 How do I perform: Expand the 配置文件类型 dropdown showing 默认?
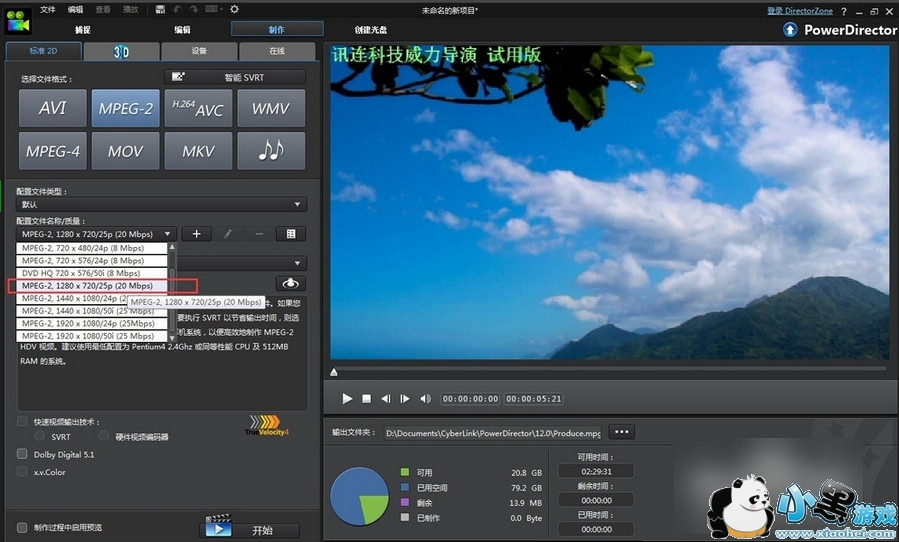tap(160, 204)
